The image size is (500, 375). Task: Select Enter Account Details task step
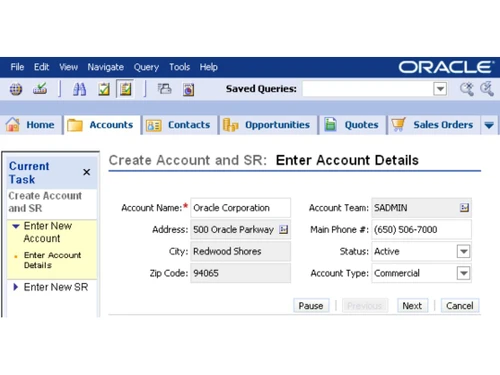pos(52,260)
